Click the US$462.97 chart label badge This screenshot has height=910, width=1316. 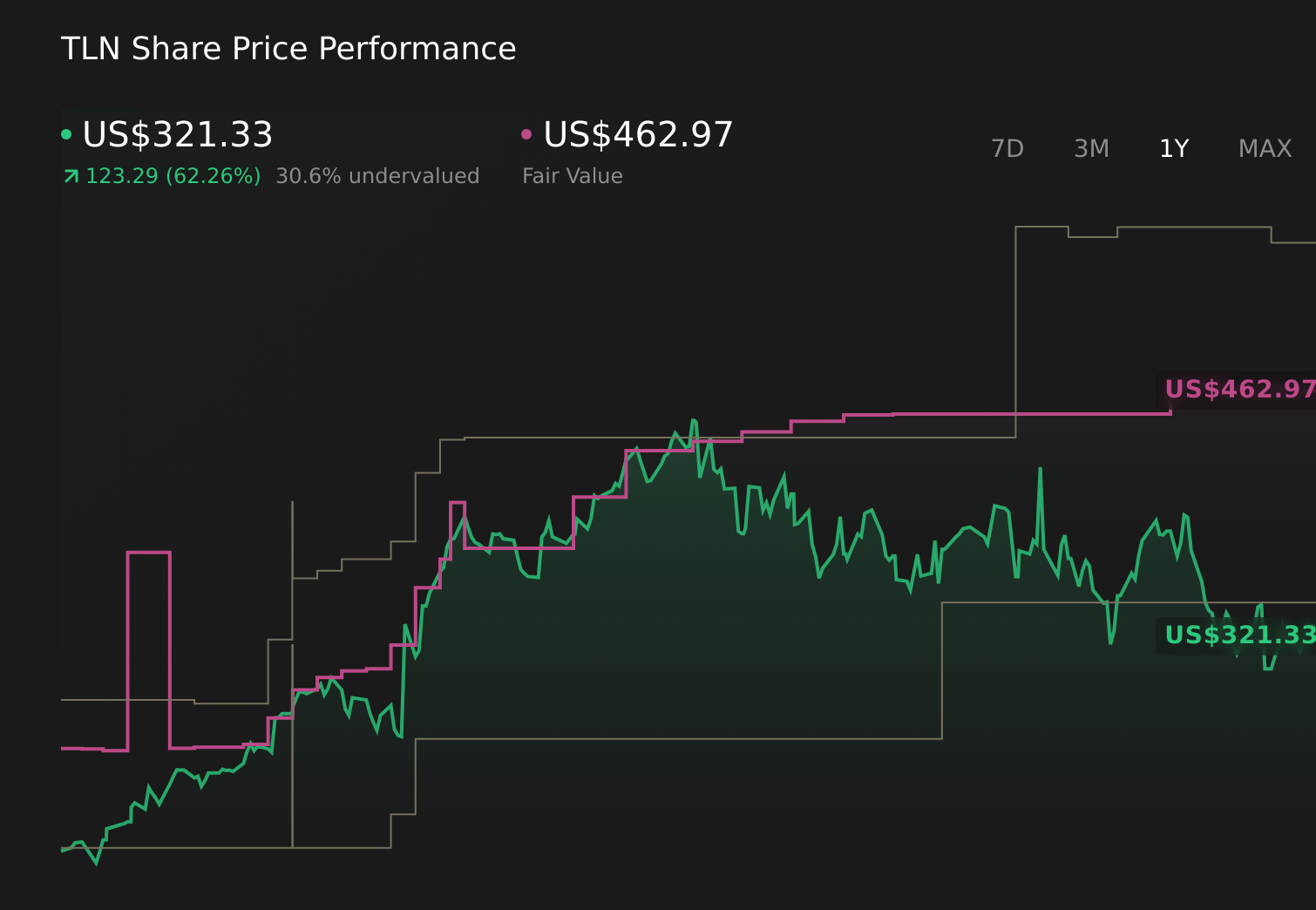1238,389
